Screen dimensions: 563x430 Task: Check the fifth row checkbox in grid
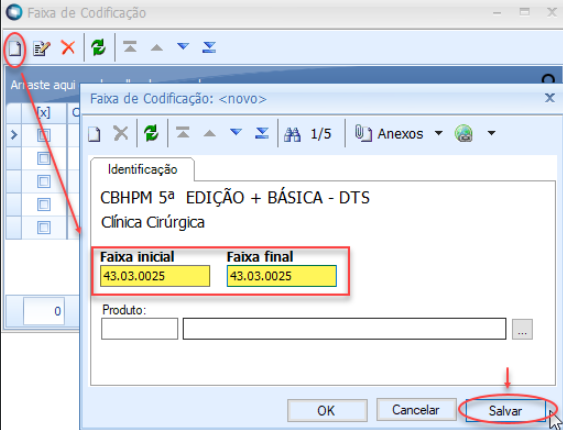(44, 228)
